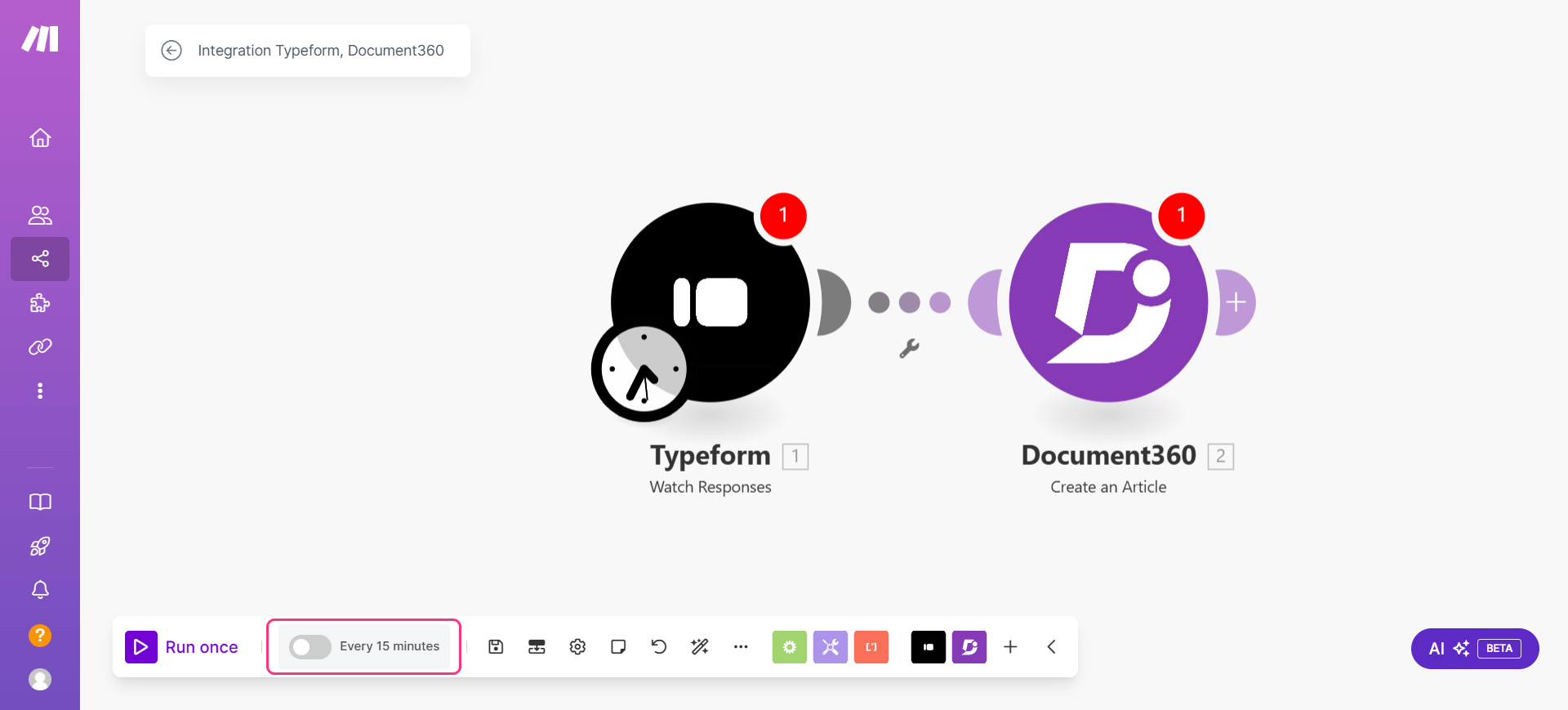
Task: Open the Templates puzzle icon
Action: point(40,303)
